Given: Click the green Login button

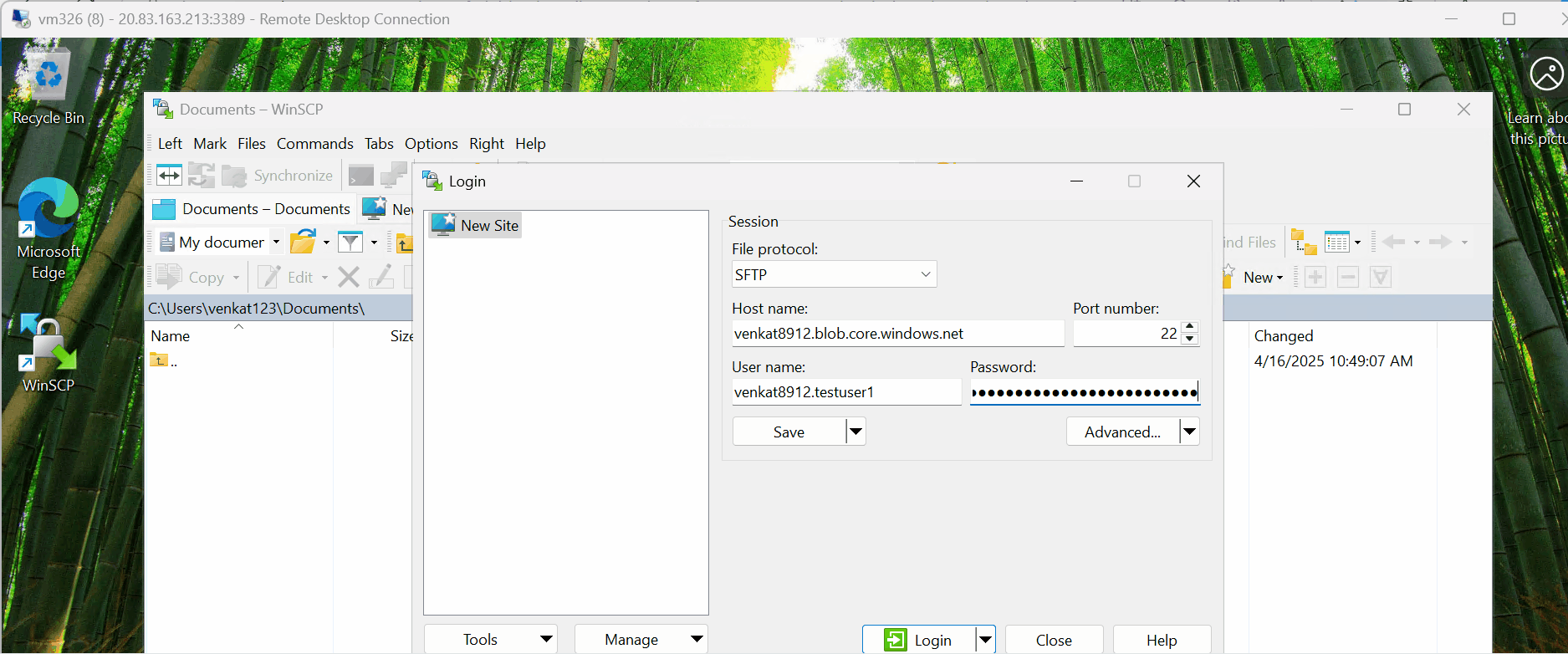Looking at the screenshot, I should click(919, 640).
